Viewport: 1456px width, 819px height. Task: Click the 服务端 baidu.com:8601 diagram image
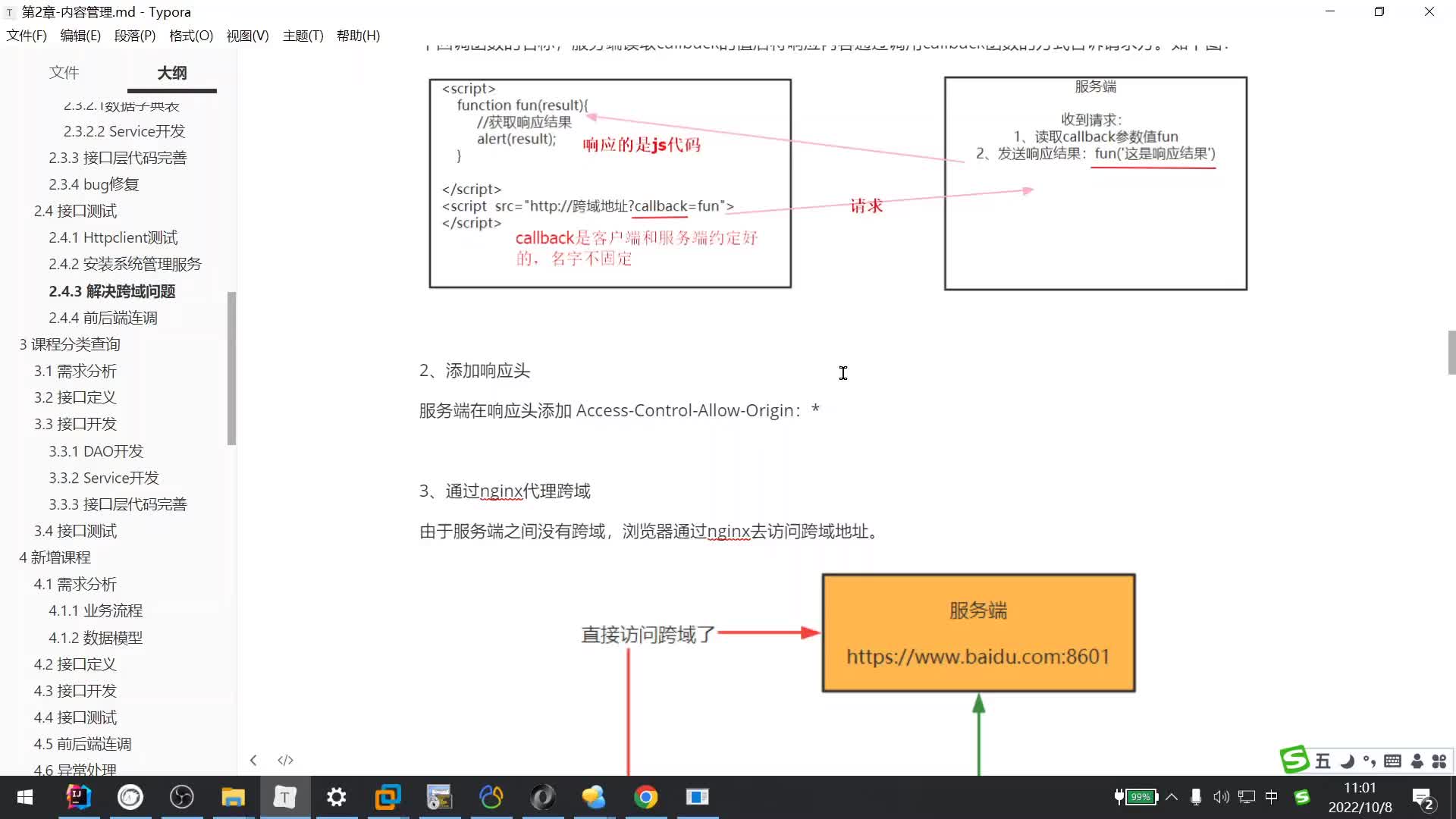pyautogui.click(x=978, y=633)
